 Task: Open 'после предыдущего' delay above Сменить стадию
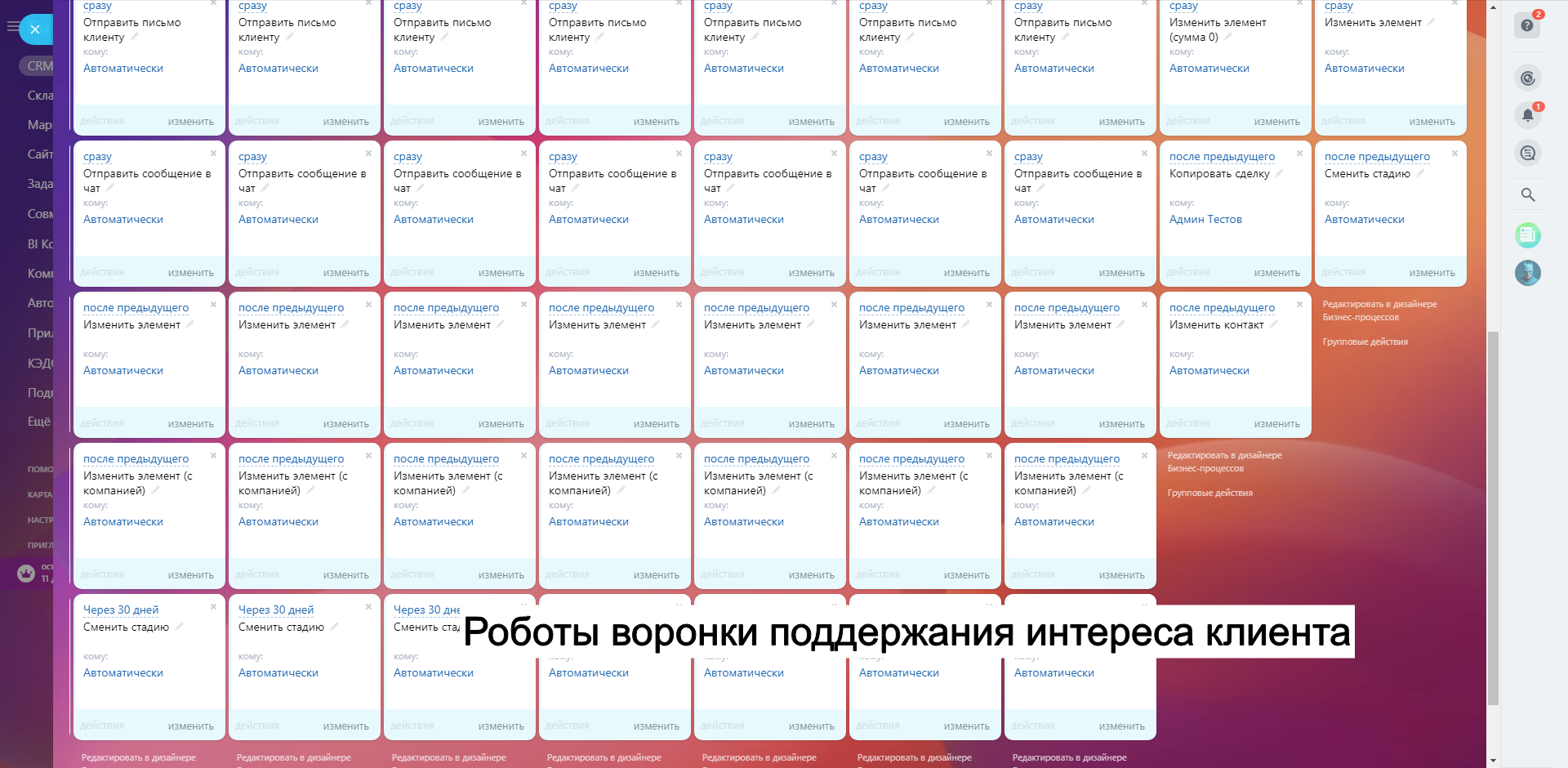coord(1377,156)
